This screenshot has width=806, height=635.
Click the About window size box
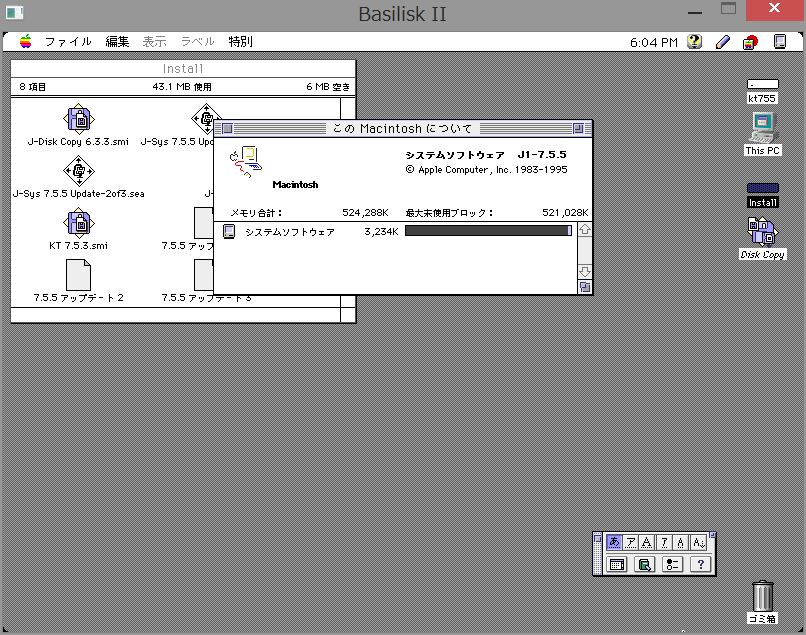tap(584, 287)
